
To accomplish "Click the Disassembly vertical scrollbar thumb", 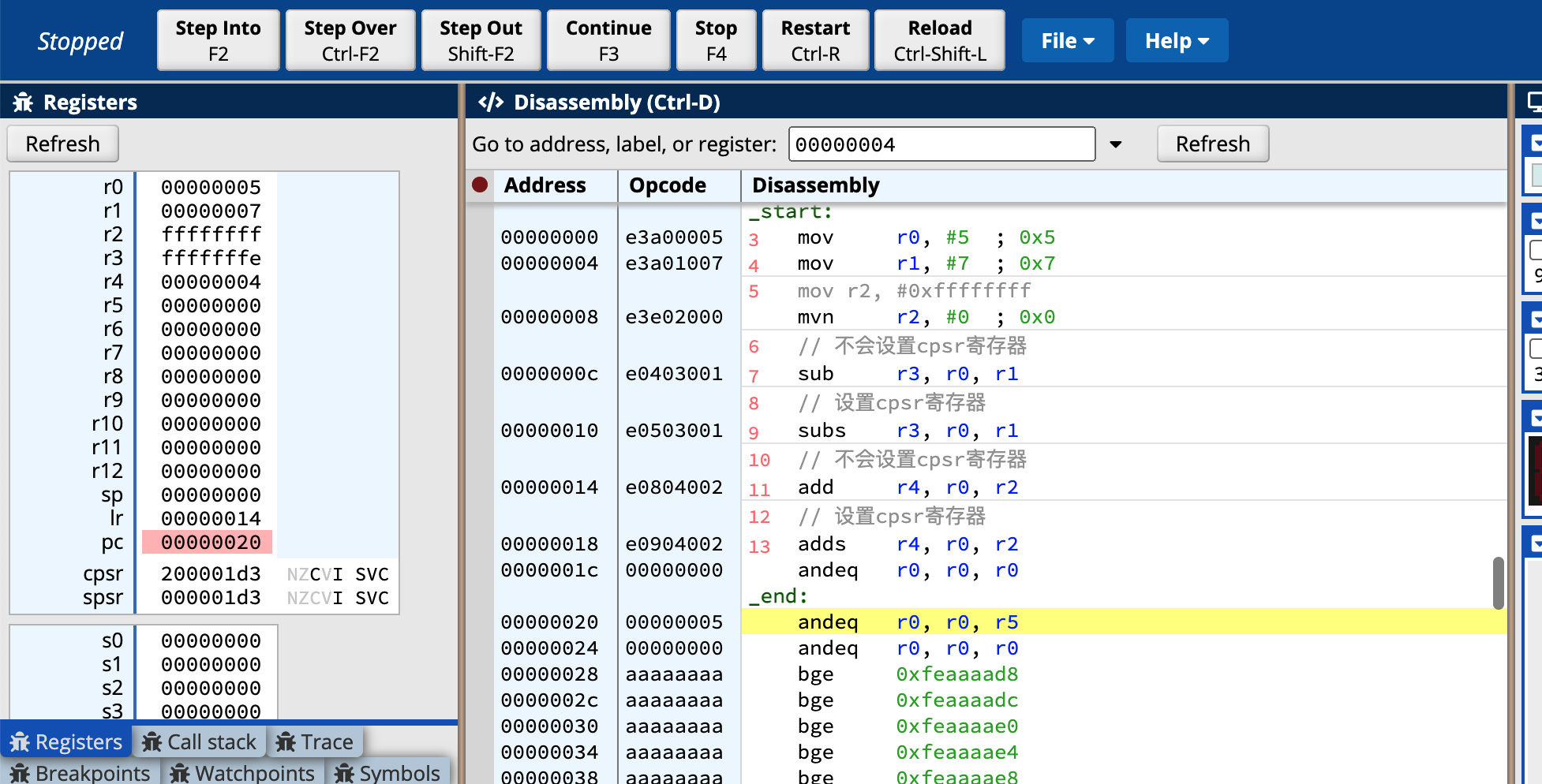I will coord(1498,584).
